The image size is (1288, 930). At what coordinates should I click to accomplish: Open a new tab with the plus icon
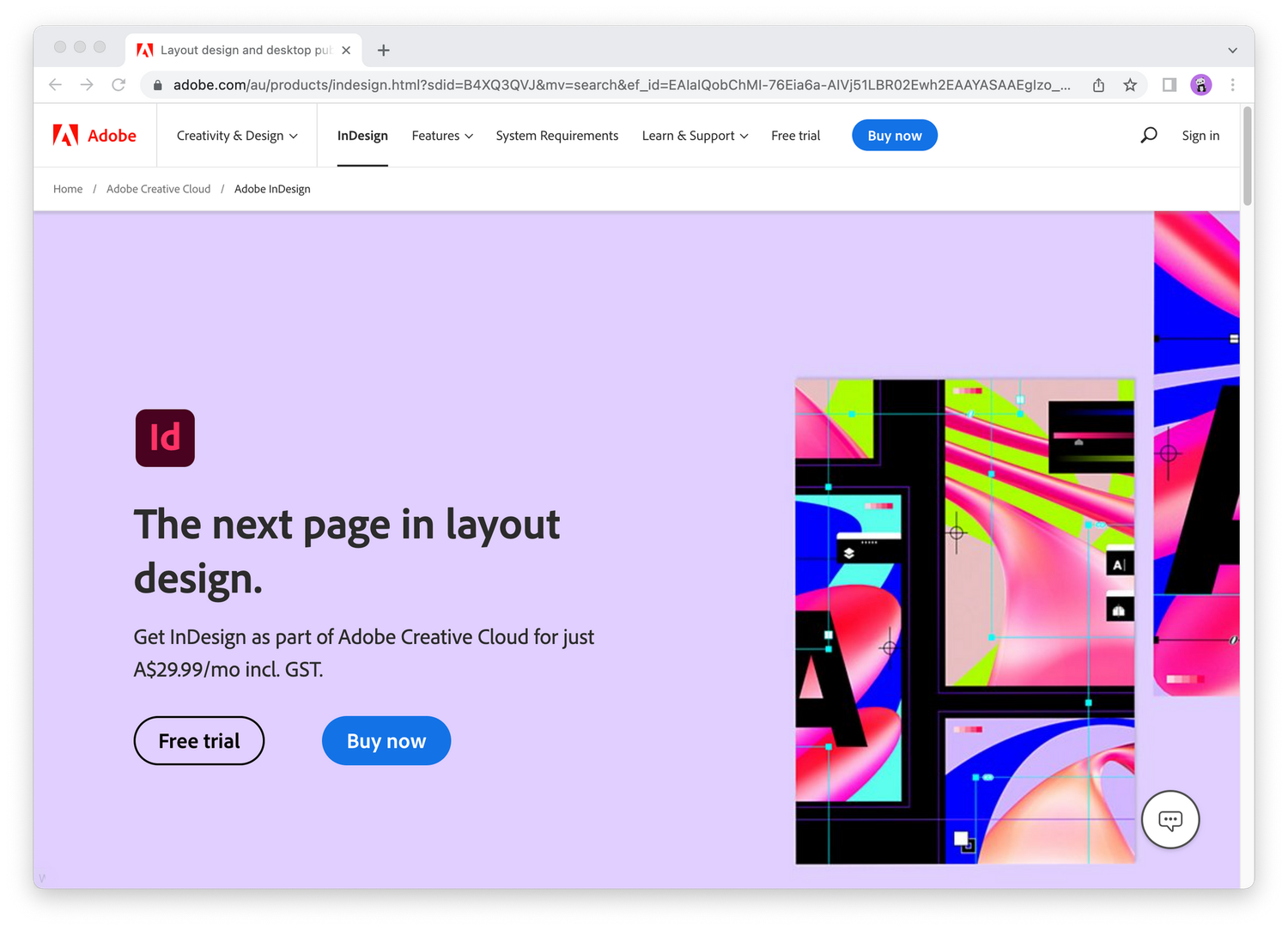click(384, 51)
